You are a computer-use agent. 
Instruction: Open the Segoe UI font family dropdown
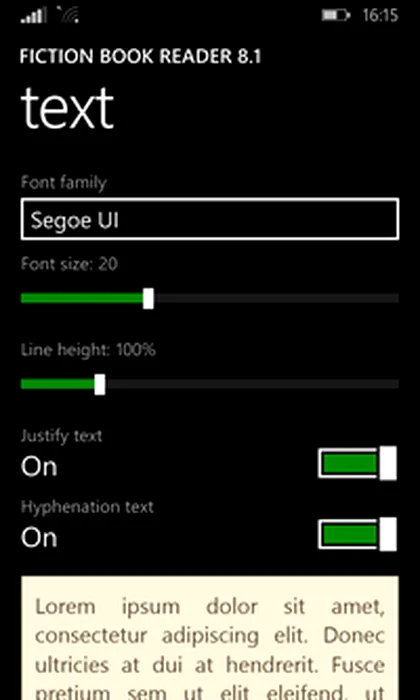click(210, 219)
